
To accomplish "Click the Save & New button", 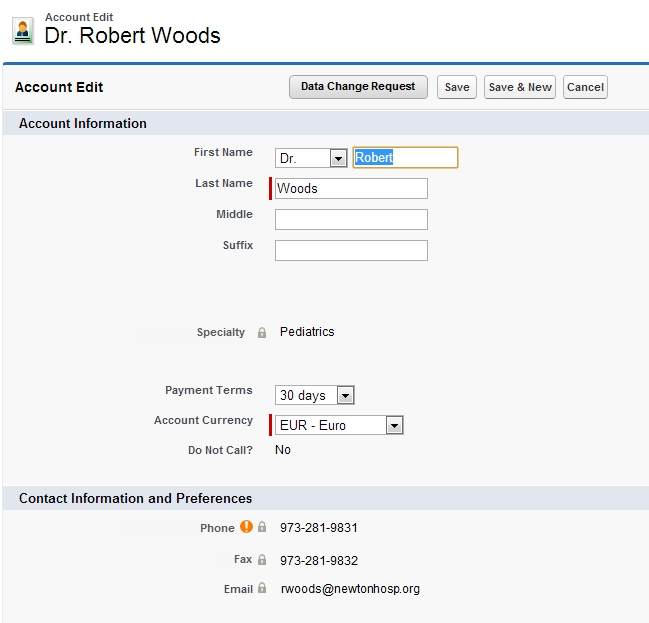I will (x=519, y=87).
